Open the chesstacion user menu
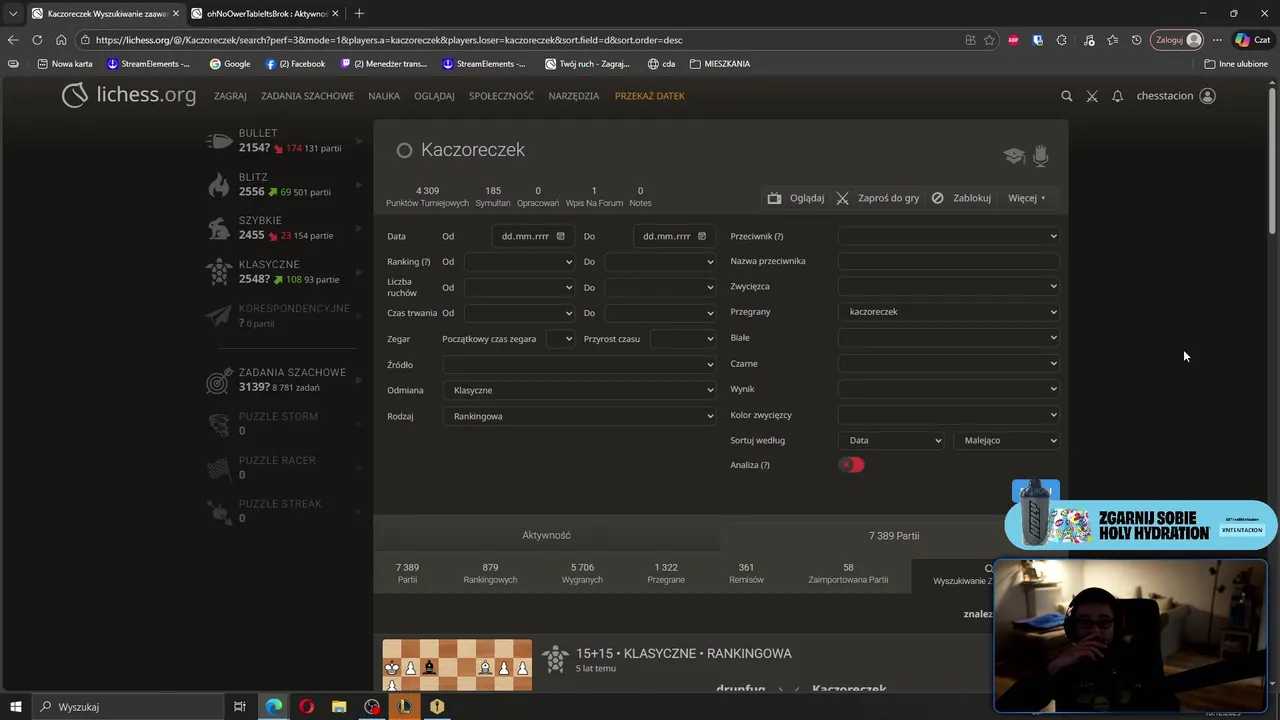Screen dimensions: 1280x720 [1176, 96]
